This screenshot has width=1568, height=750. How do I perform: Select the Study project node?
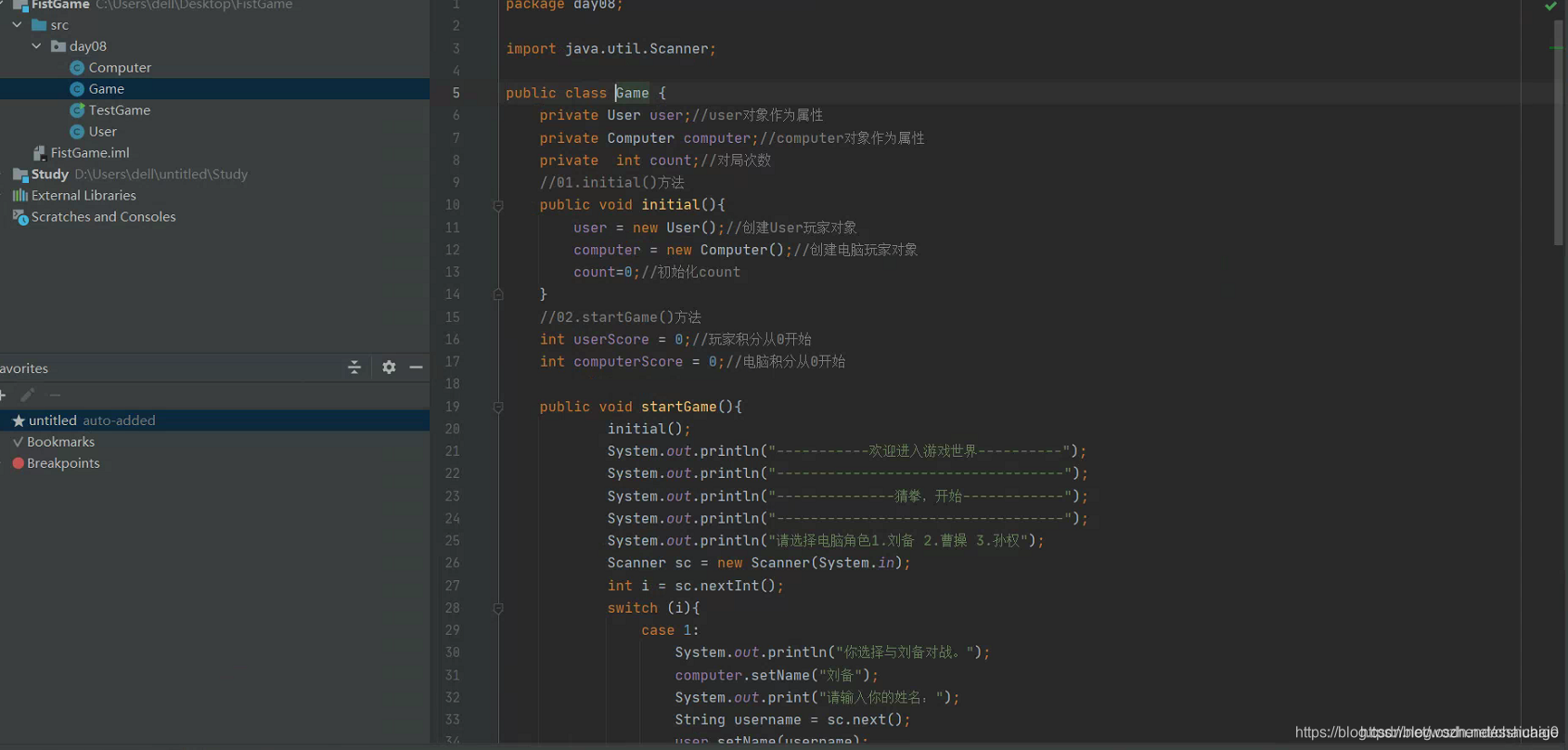pos(50,175)
